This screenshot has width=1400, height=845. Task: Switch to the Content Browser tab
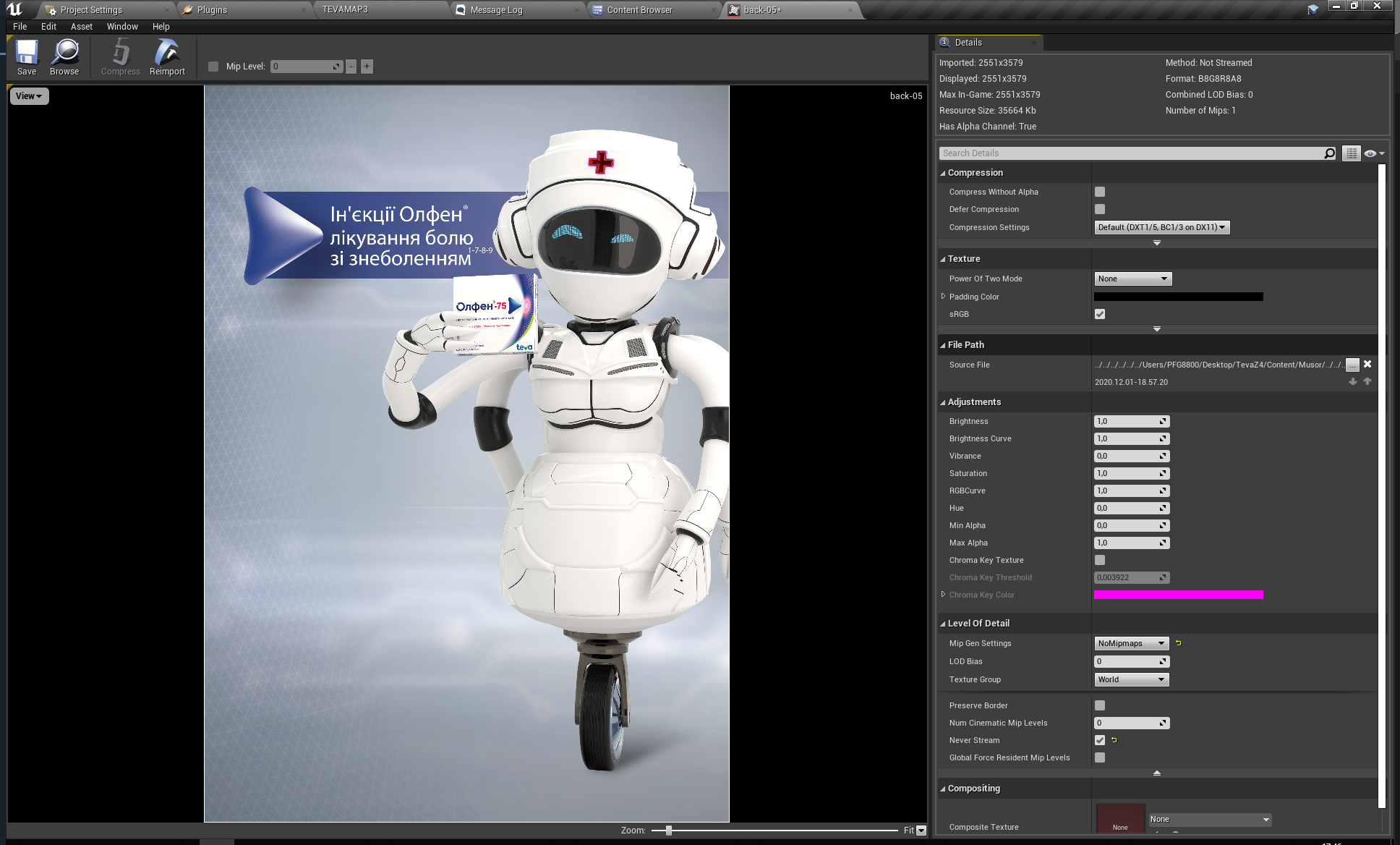pos(655,10)
